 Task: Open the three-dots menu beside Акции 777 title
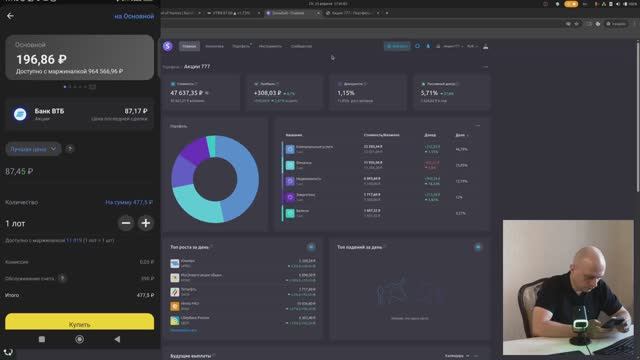click(x=485, y=67)
